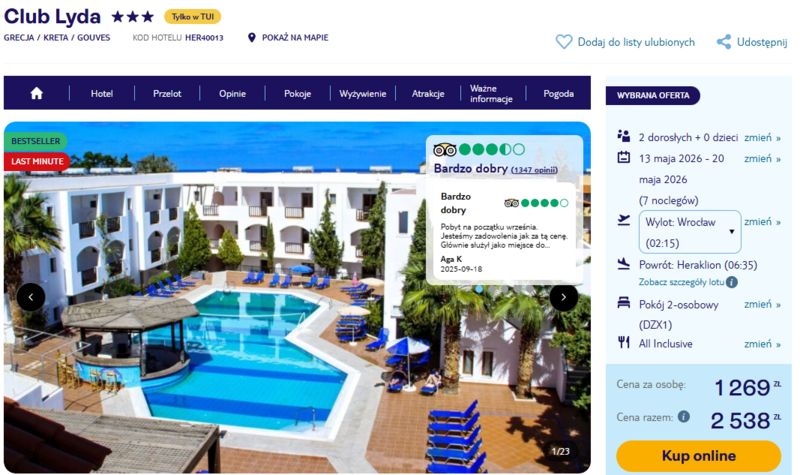Open the Wyżywienie tab
This screenshot has width=800, height=475.
coord(362,93)
